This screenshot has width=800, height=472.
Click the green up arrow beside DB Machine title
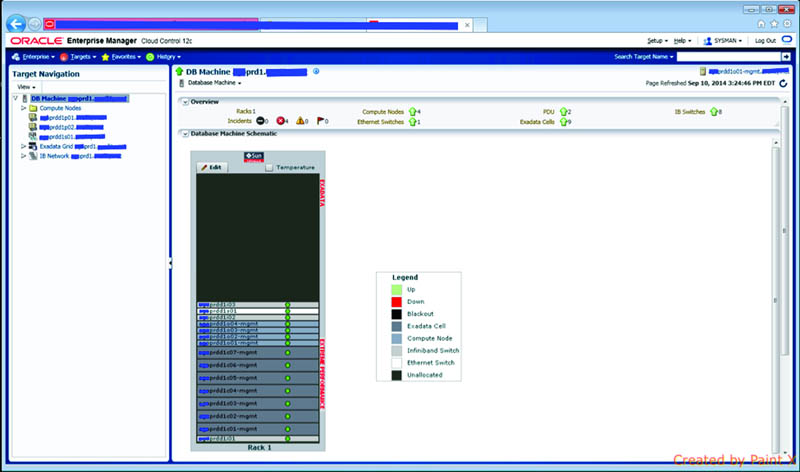(x=179, y=71)
